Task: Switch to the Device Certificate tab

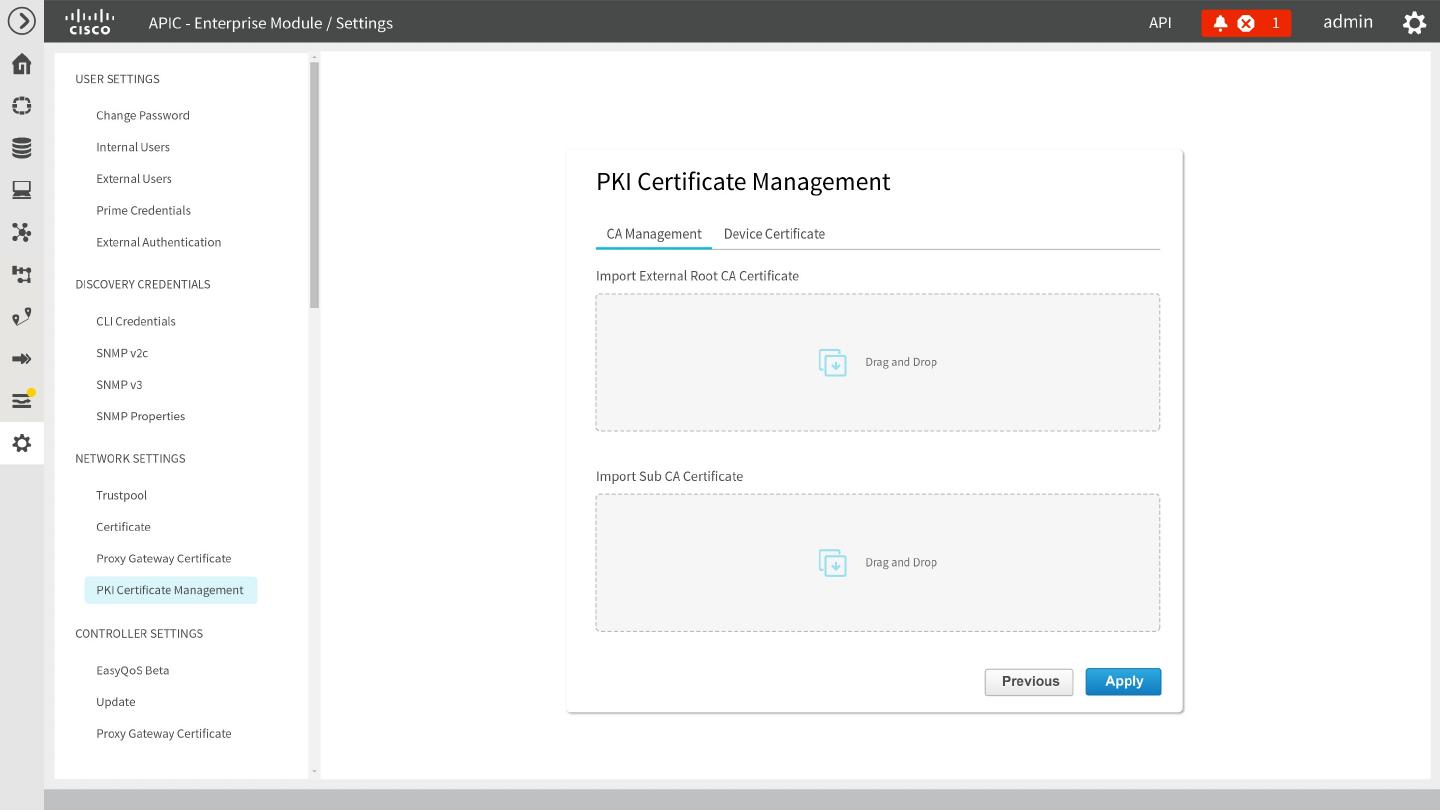Action: 774,234
